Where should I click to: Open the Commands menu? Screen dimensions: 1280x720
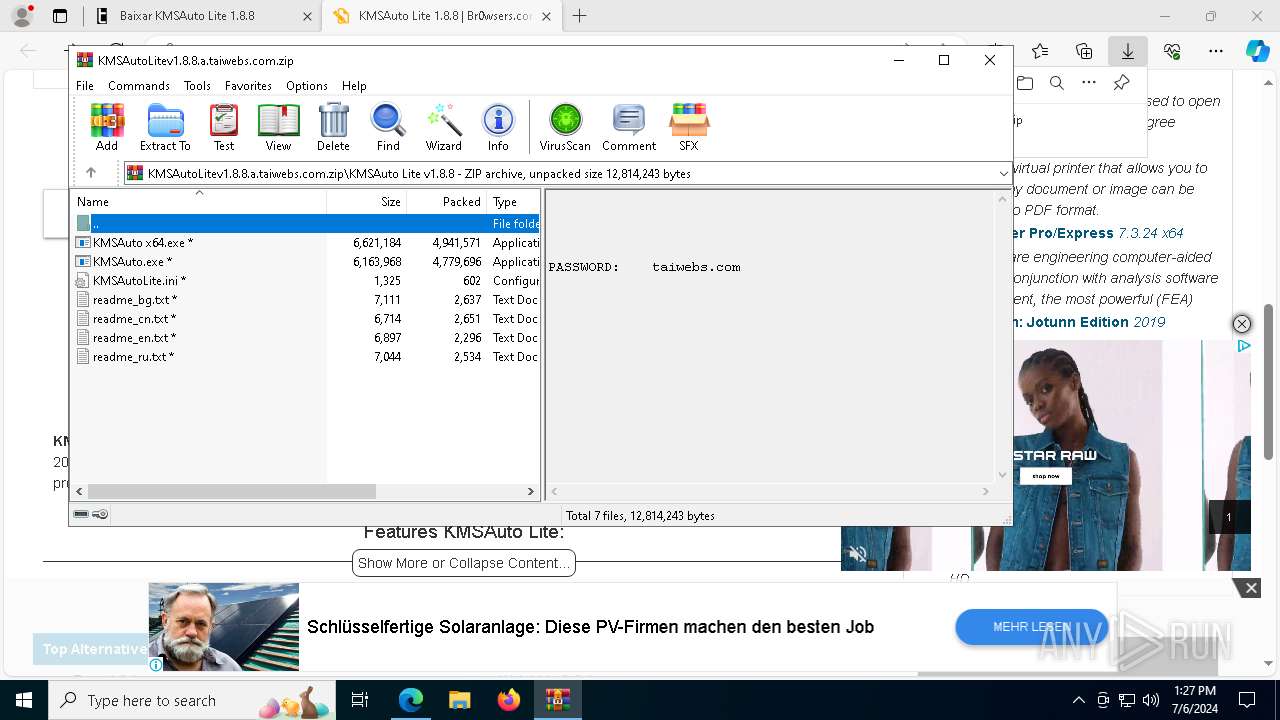click(139, 86)
